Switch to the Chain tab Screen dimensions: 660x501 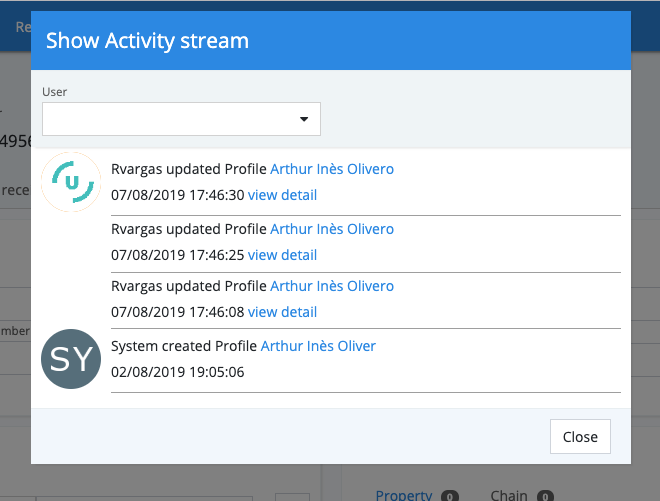(x=509, y=495)
